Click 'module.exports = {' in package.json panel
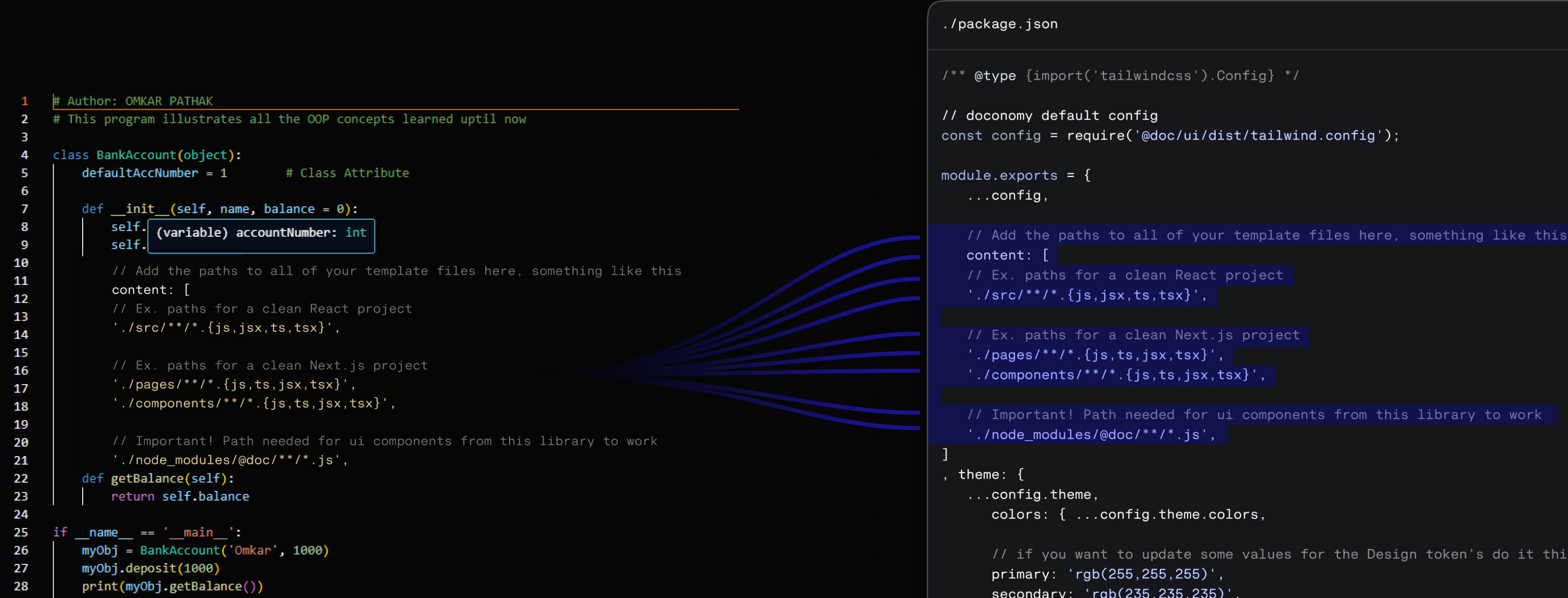Screen dimensions: 1568x598 coord(1016,176)
